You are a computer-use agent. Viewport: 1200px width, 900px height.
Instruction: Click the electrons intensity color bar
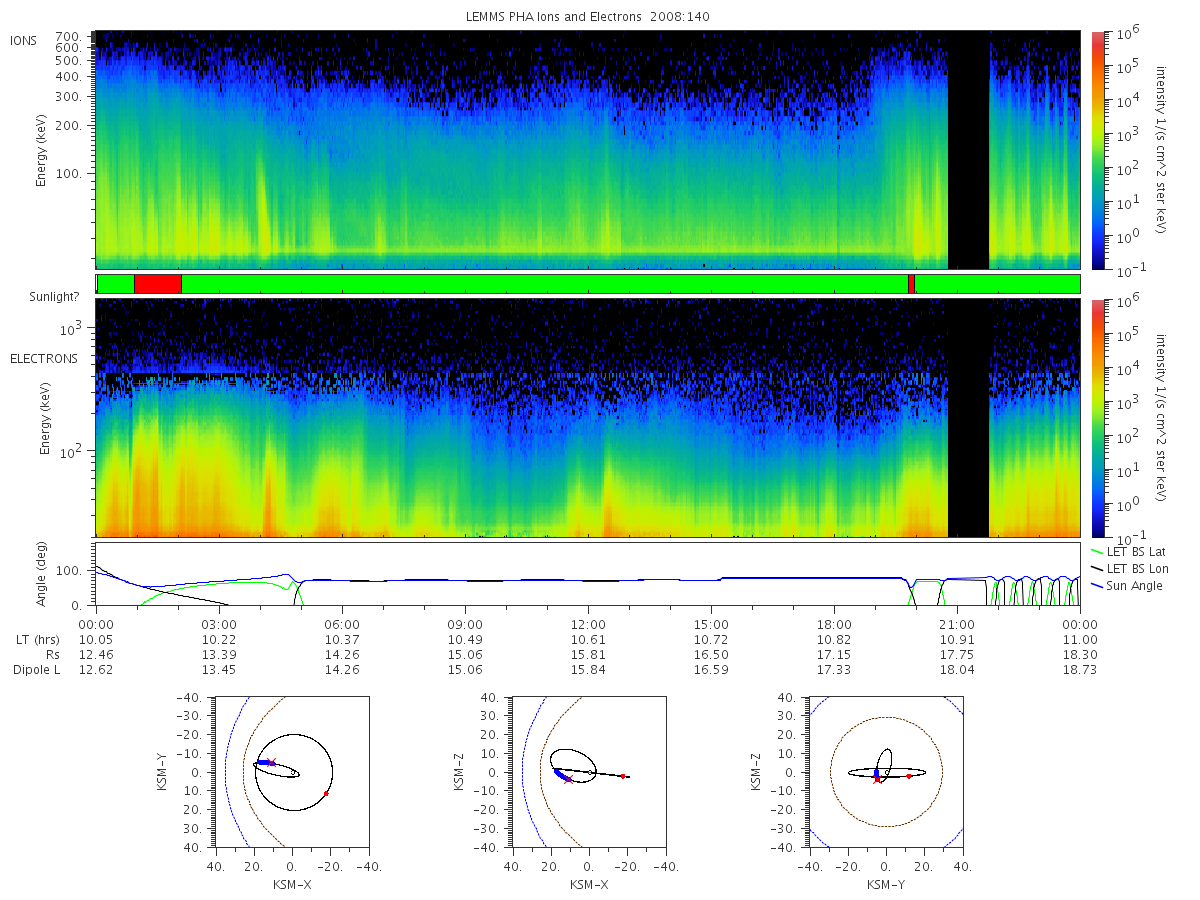[x=1098, y=418]
